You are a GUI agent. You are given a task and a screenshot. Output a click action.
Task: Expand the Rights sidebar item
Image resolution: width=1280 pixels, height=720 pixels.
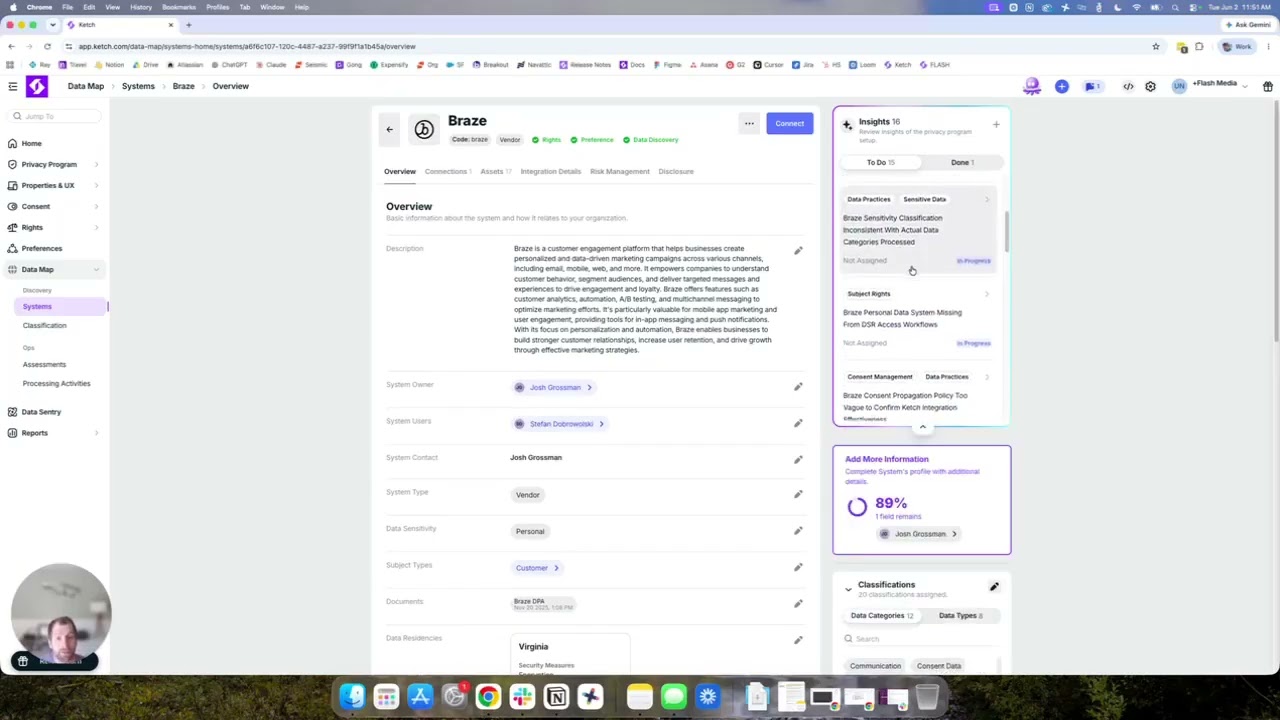[x=97, y=227]
